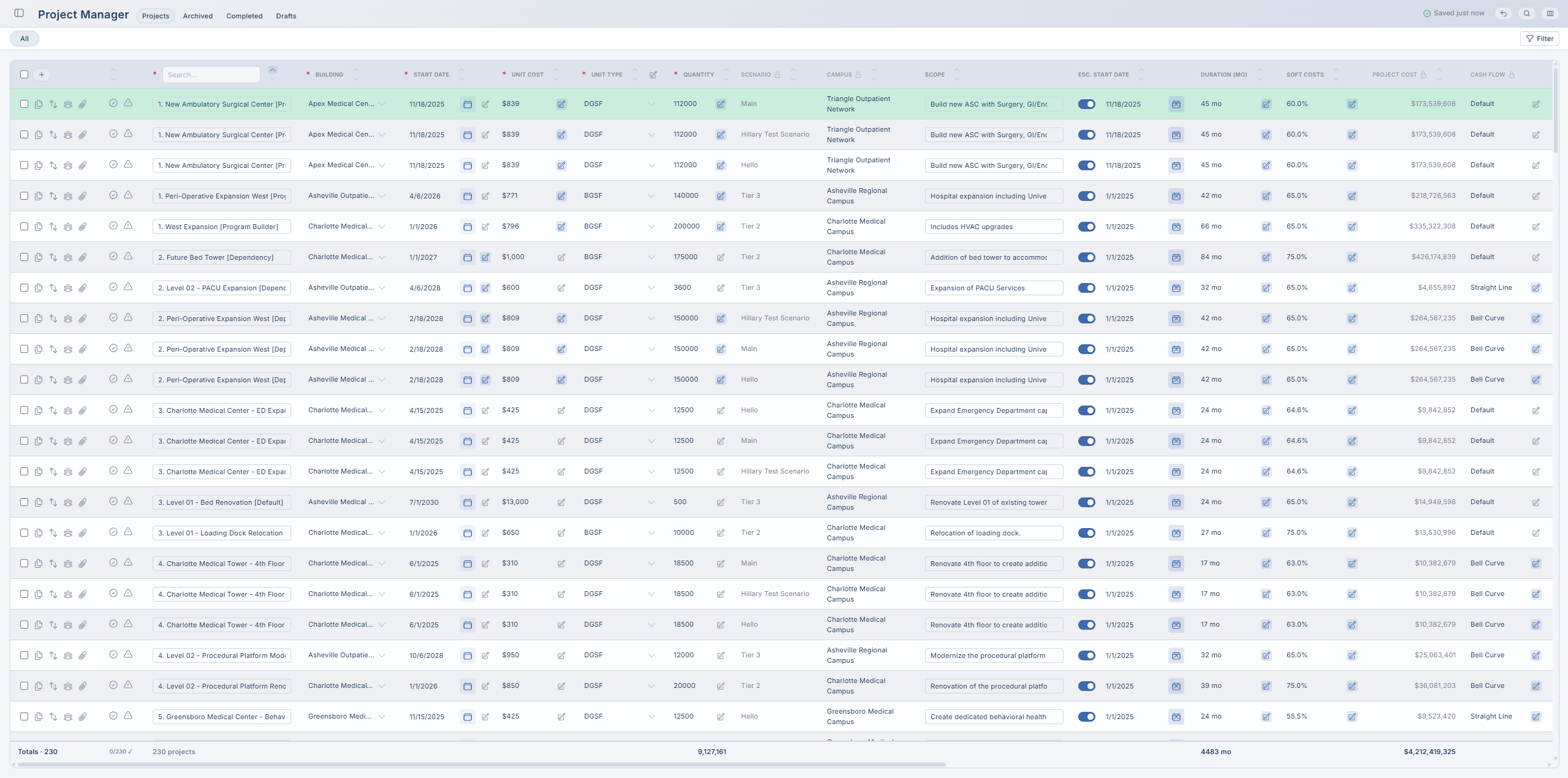This screenshot has height=778, width=1568.
Task: Switch to the Archived tab
Action: pyautogui.click(x=197, y=16)
